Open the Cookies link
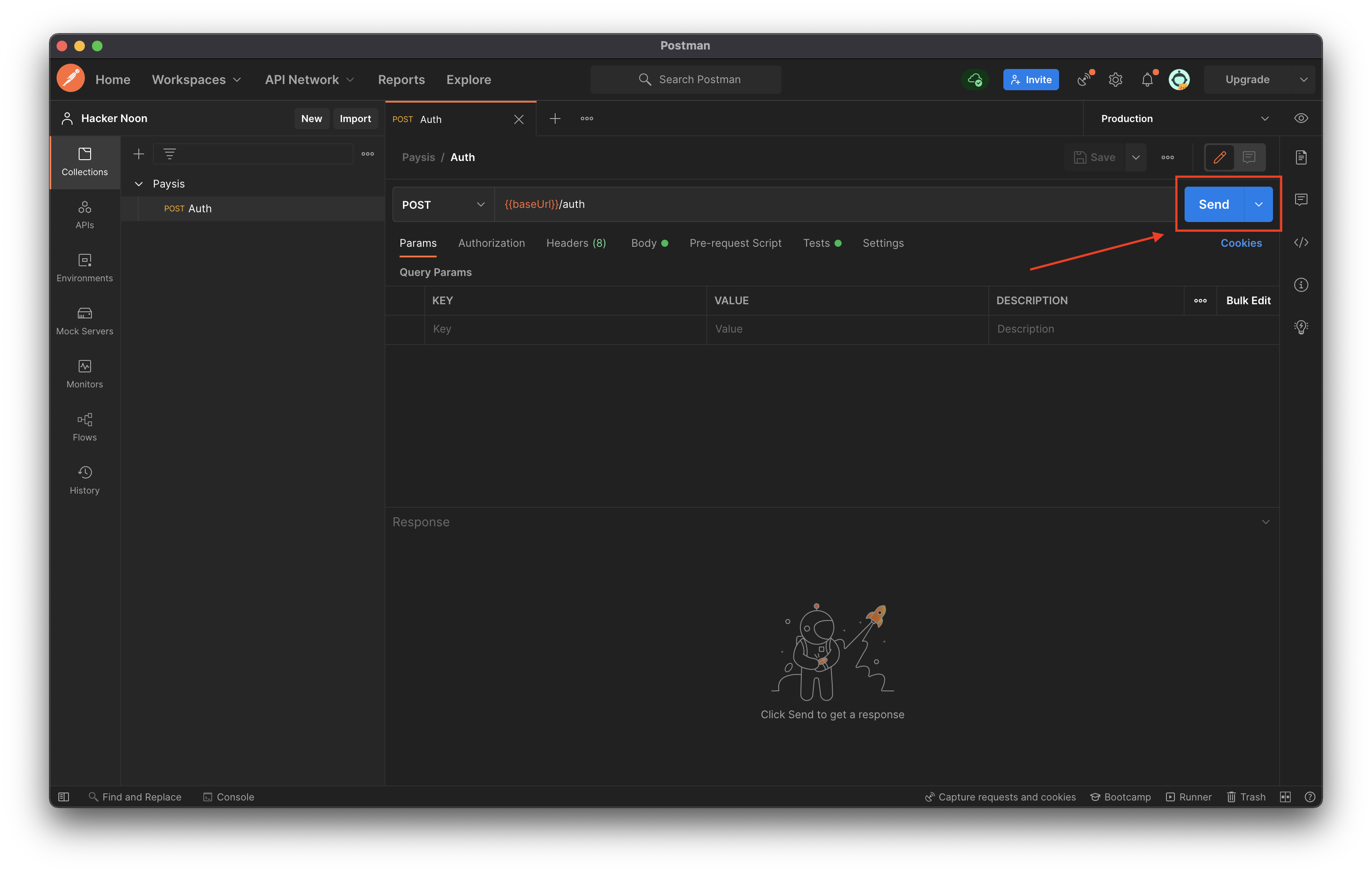The width and height of the screenshot is (1372, 873). [1240, 243]
